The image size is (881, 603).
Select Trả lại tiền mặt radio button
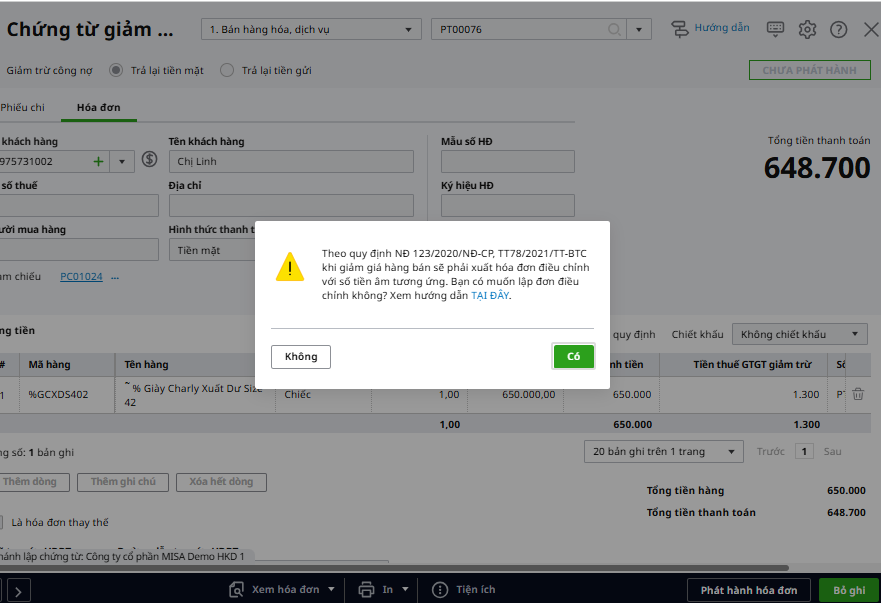click(116, 70)
